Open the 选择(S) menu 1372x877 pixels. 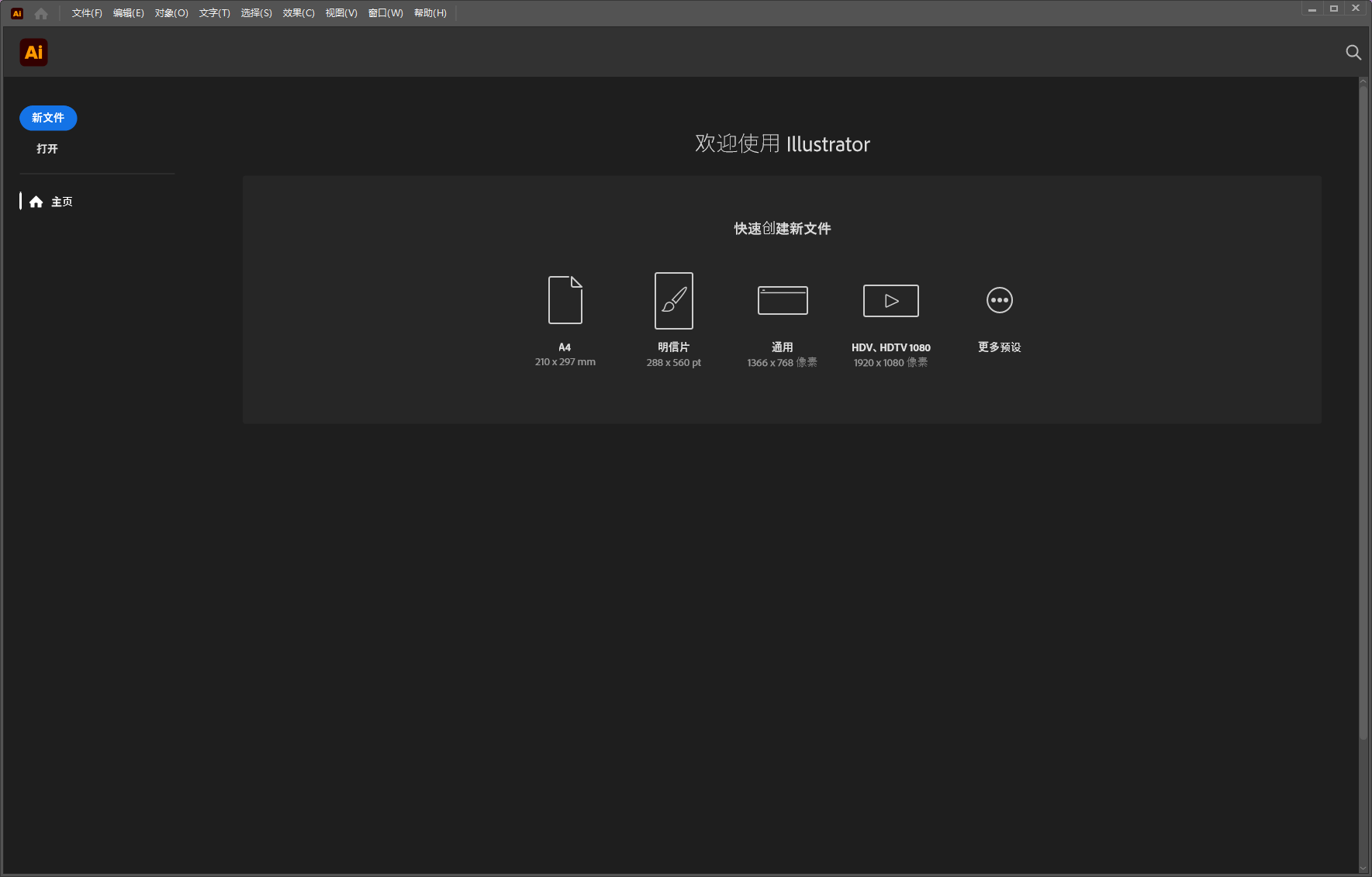[256, 13]
